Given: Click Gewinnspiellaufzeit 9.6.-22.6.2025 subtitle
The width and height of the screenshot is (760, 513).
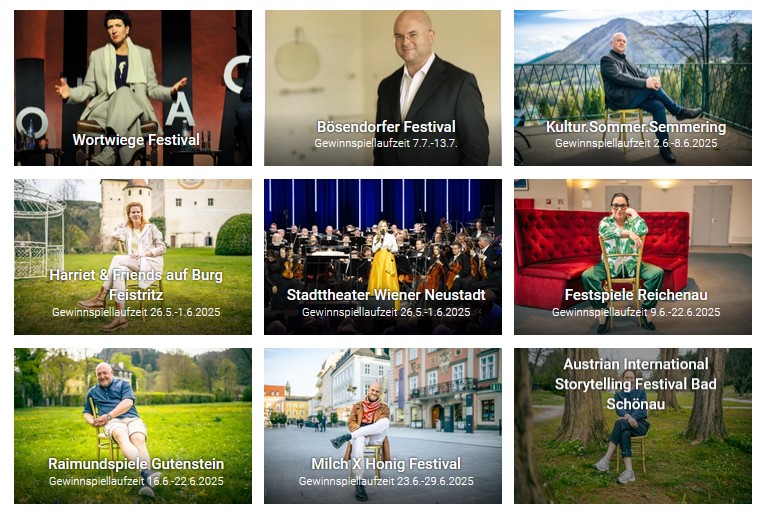Looking at the screenshot, I should pos(636,312).
